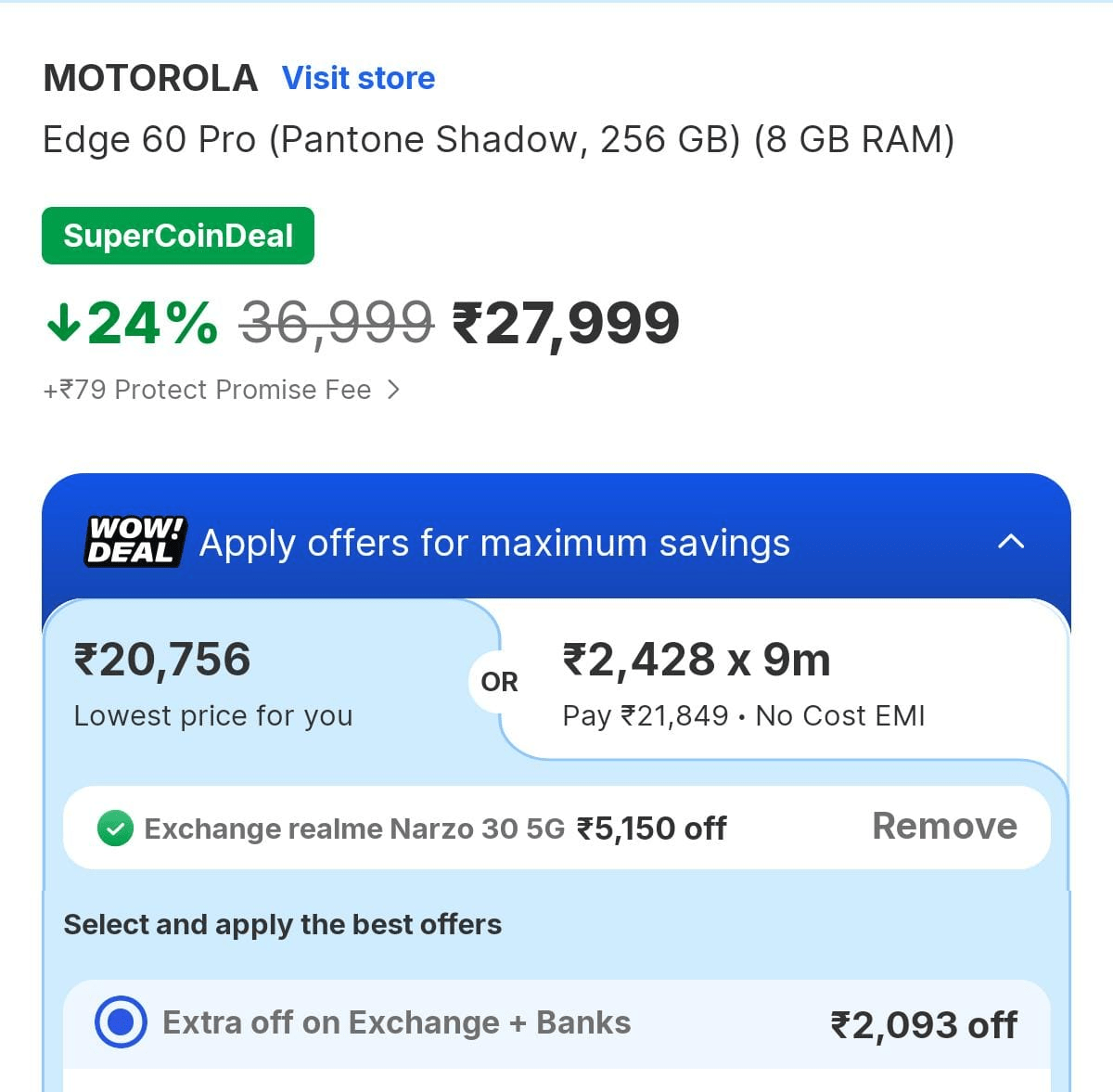Screen dimensions: 1113x1092
Task: Click the green down-arrow discount icon
Action: tap(63, 322)
